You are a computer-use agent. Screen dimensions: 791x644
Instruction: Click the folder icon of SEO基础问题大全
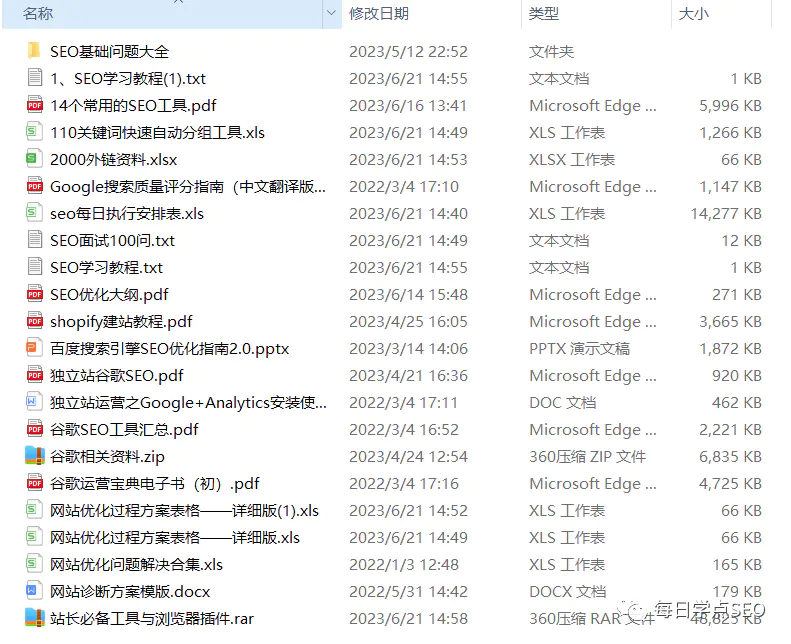[x=34, y=50]
